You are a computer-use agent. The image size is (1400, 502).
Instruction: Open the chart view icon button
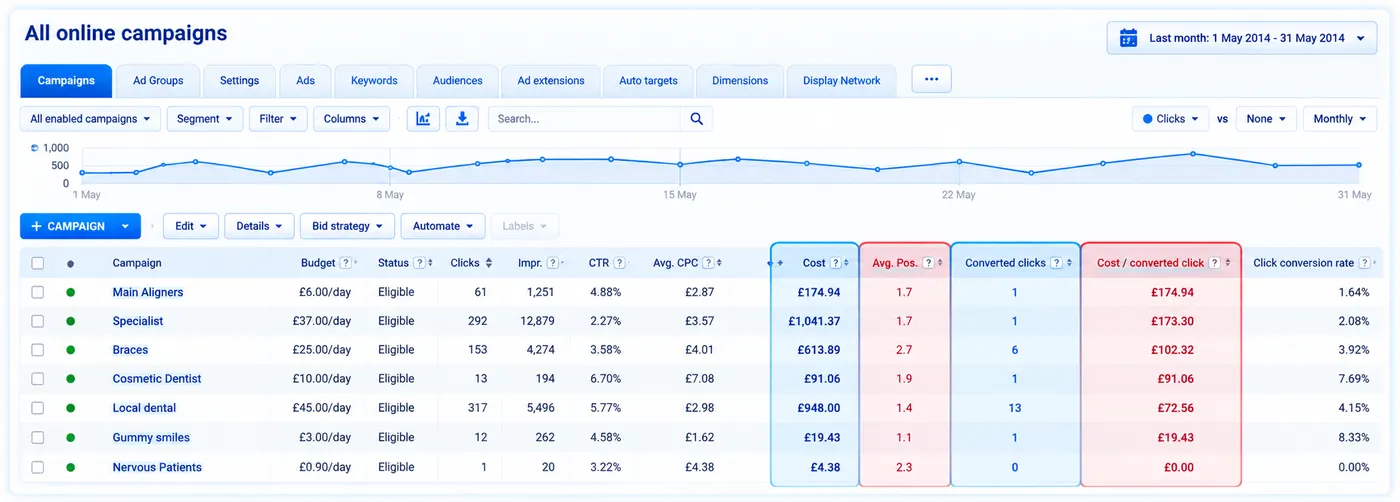click(x=423, y=119)
